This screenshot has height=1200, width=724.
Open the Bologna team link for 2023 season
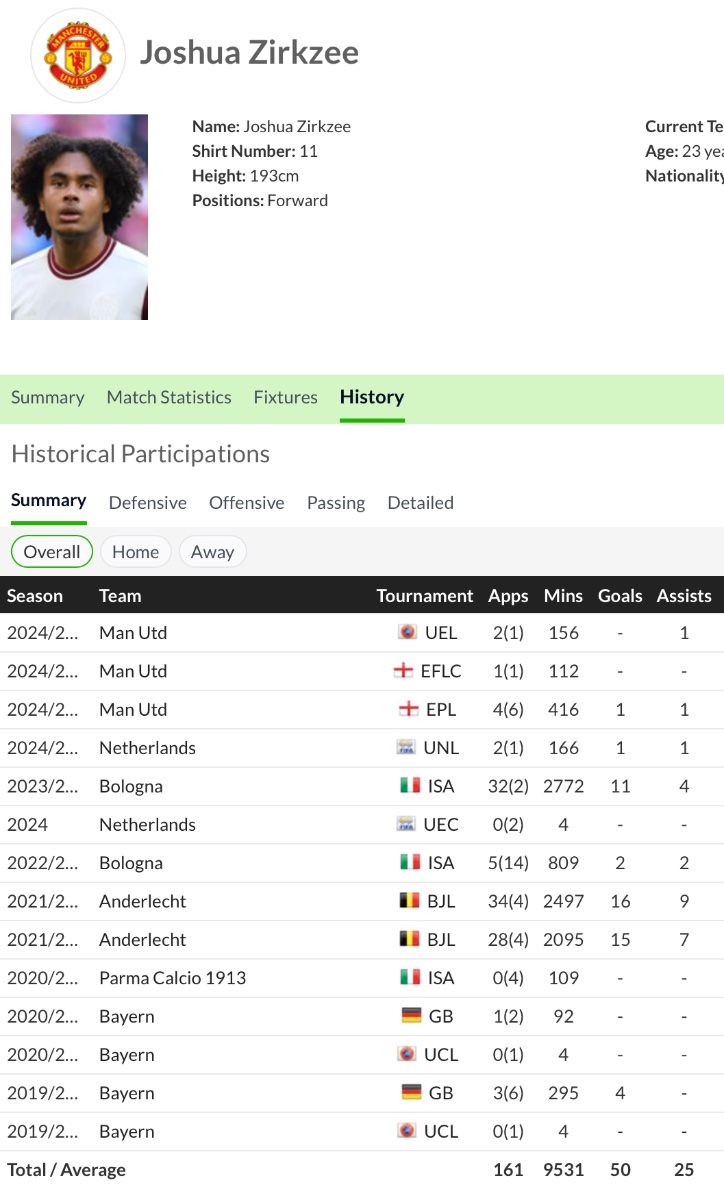point(131,786)
